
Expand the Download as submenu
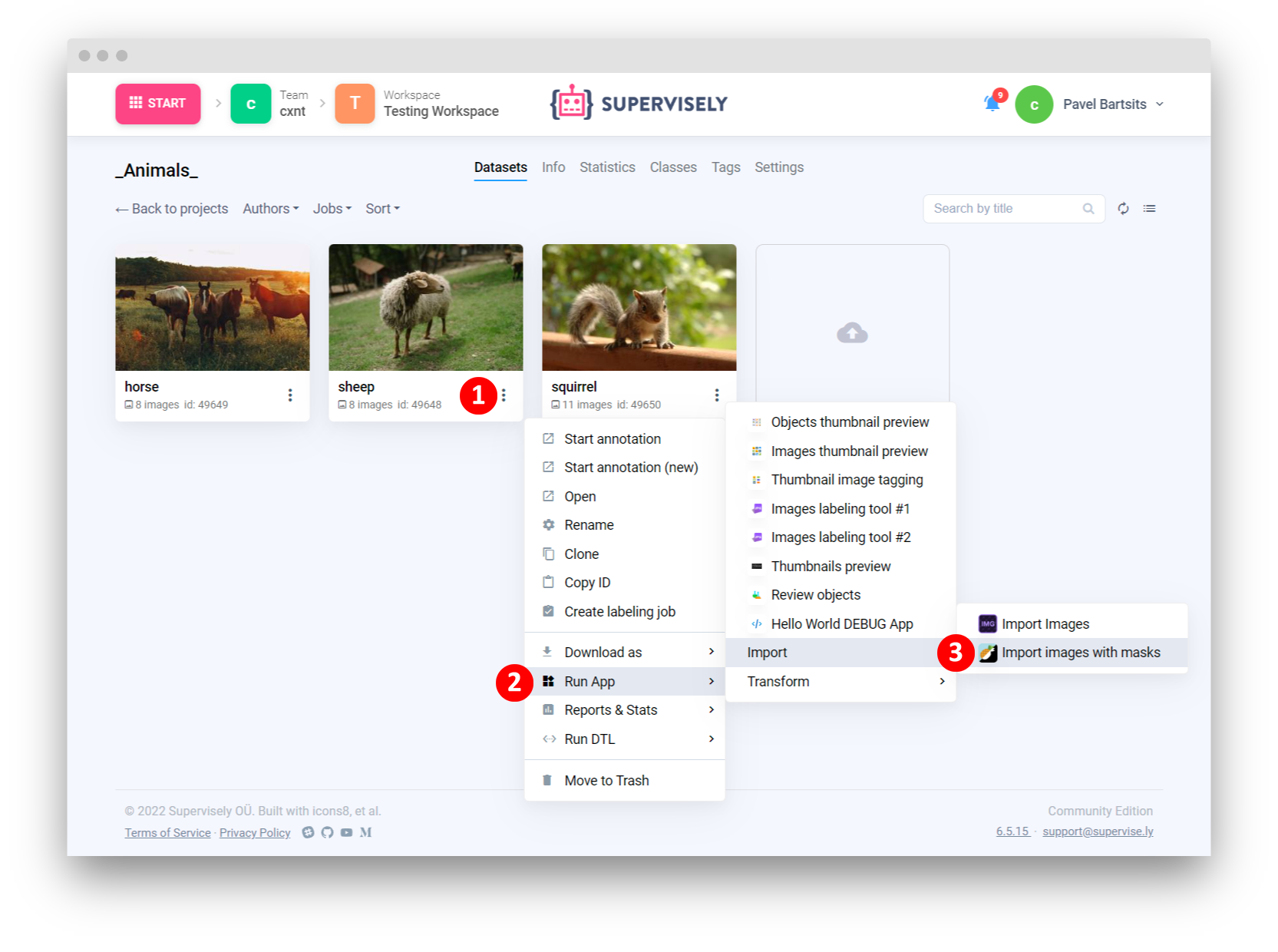coord(625,651)
